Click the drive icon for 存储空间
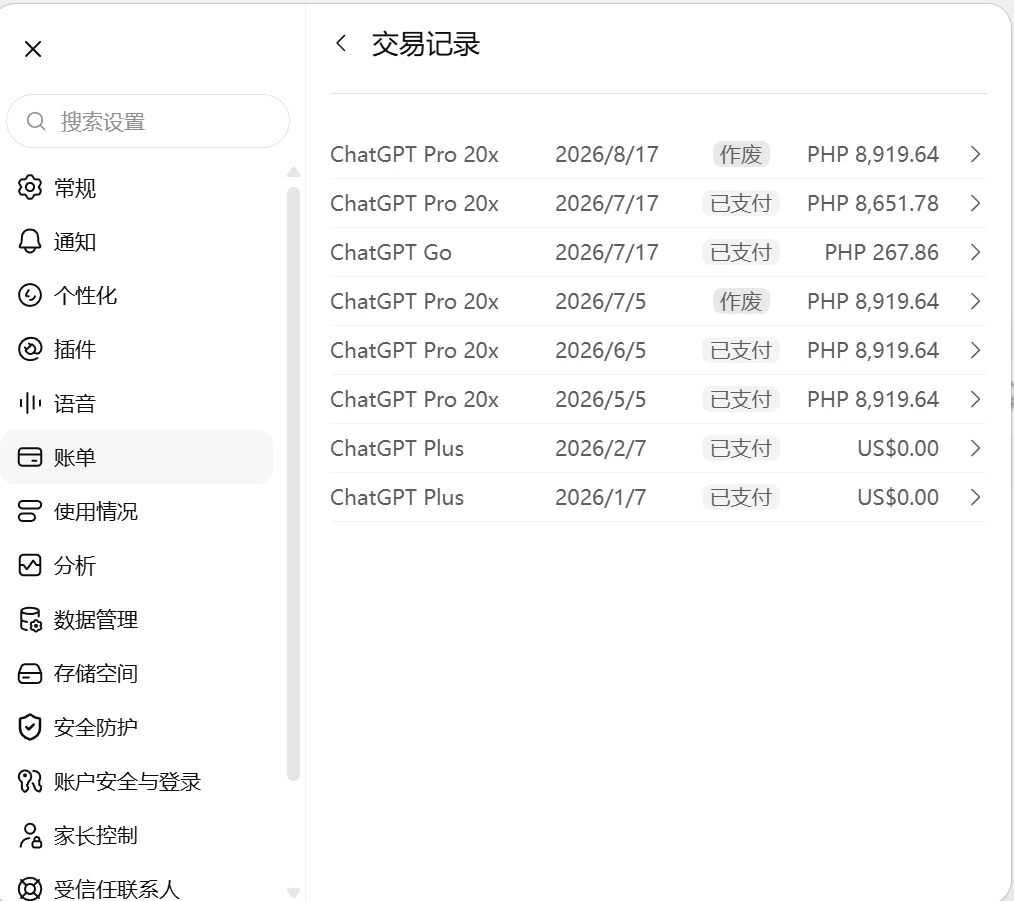Screen dimensions: 1014x901 [30, 673]
